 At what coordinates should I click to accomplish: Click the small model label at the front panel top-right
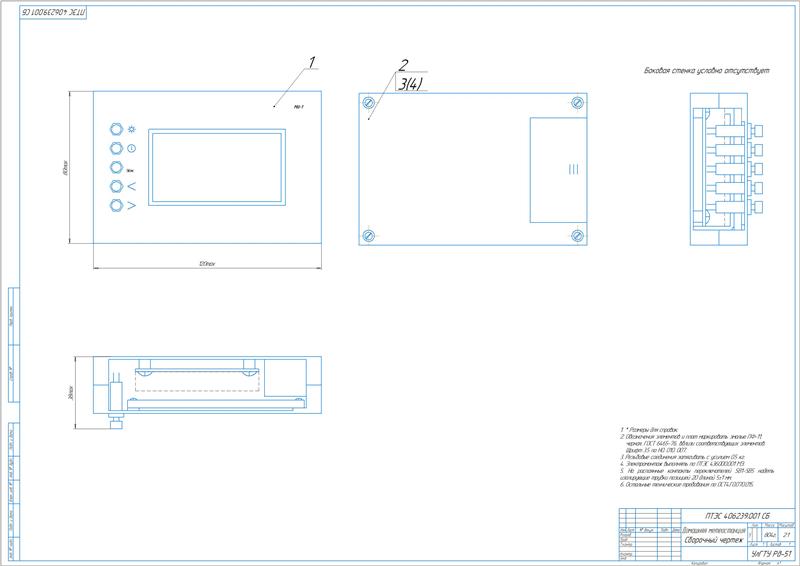(x=299, y=107)
